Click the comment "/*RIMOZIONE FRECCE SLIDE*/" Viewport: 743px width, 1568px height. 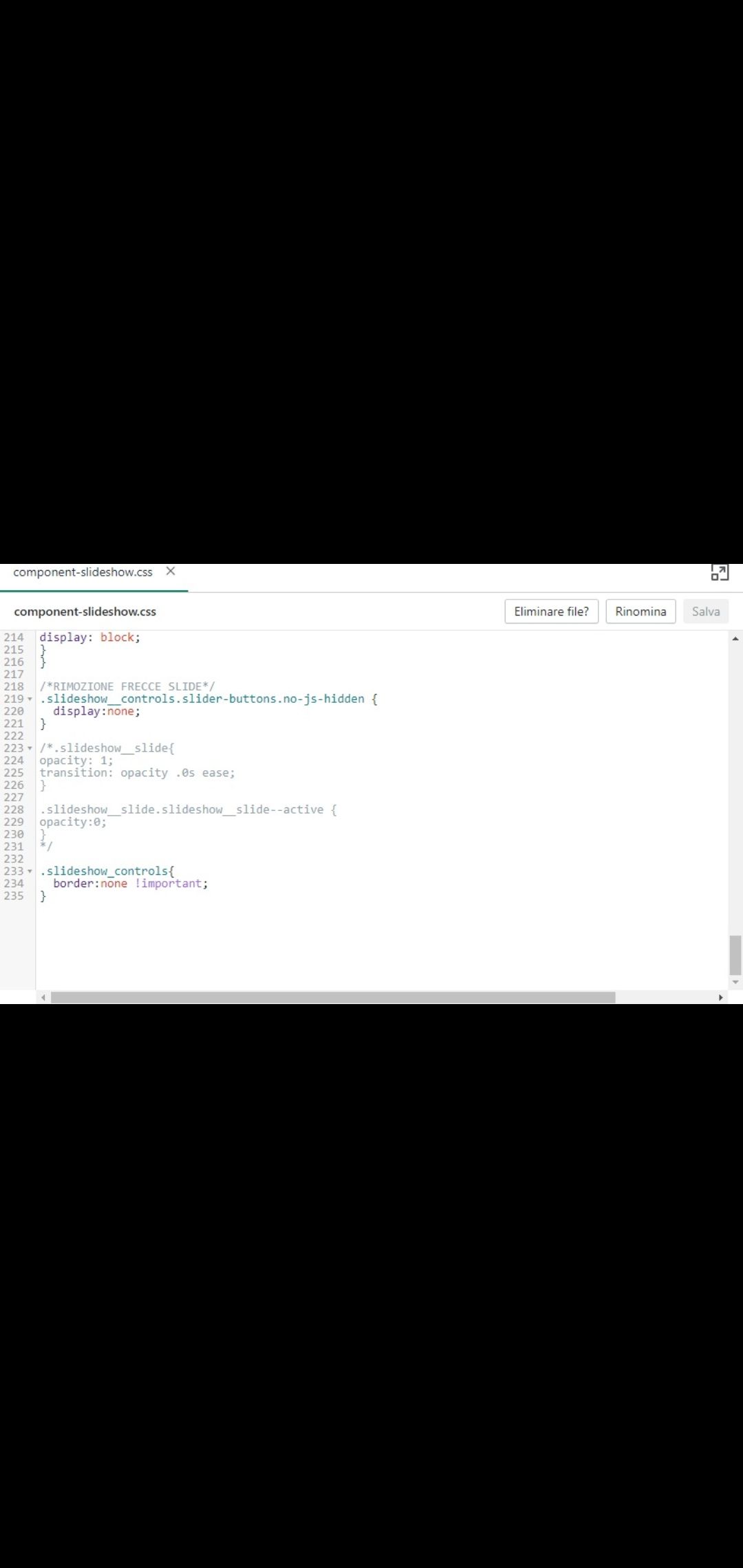click(x=127, y=686)
